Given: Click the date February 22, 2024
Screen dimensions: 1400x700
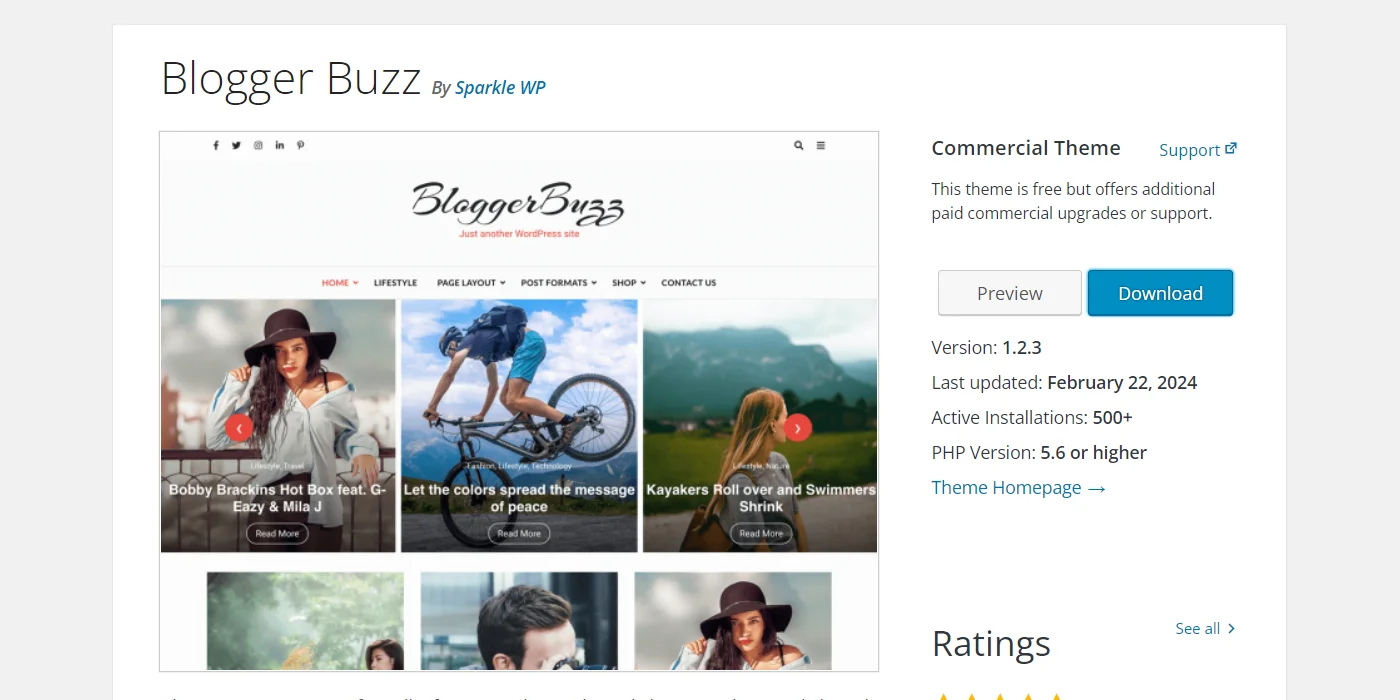Looking at the screenshot, I should [1122, 383].
